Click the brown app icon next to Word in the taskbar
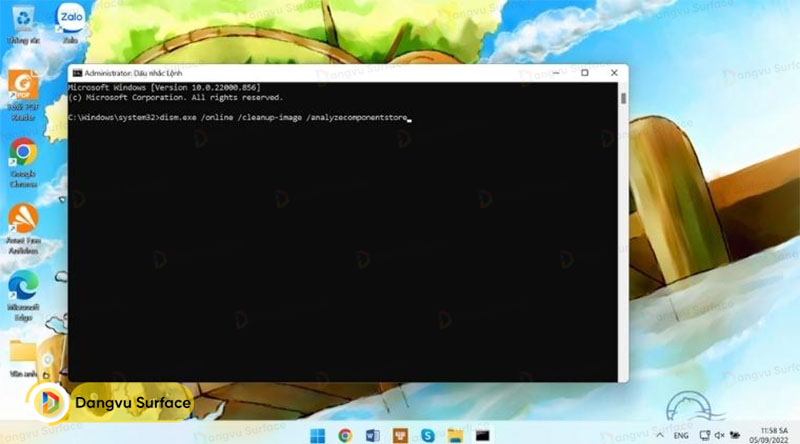This screenshot has height=444, width=800. [400, 435]
